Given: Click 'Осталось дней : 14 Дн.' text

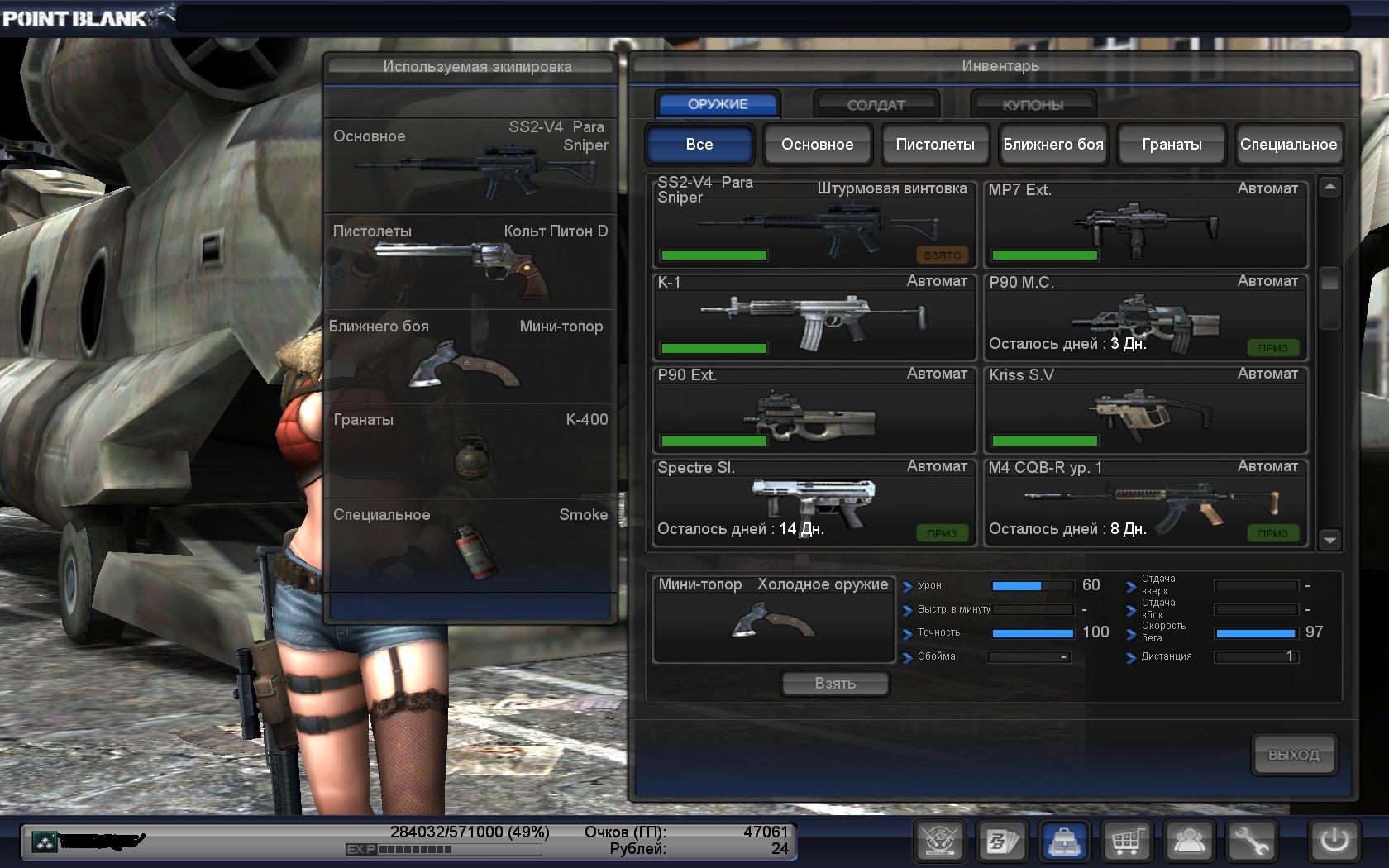Looking at the screenshot, I should [x=741, y=529].
